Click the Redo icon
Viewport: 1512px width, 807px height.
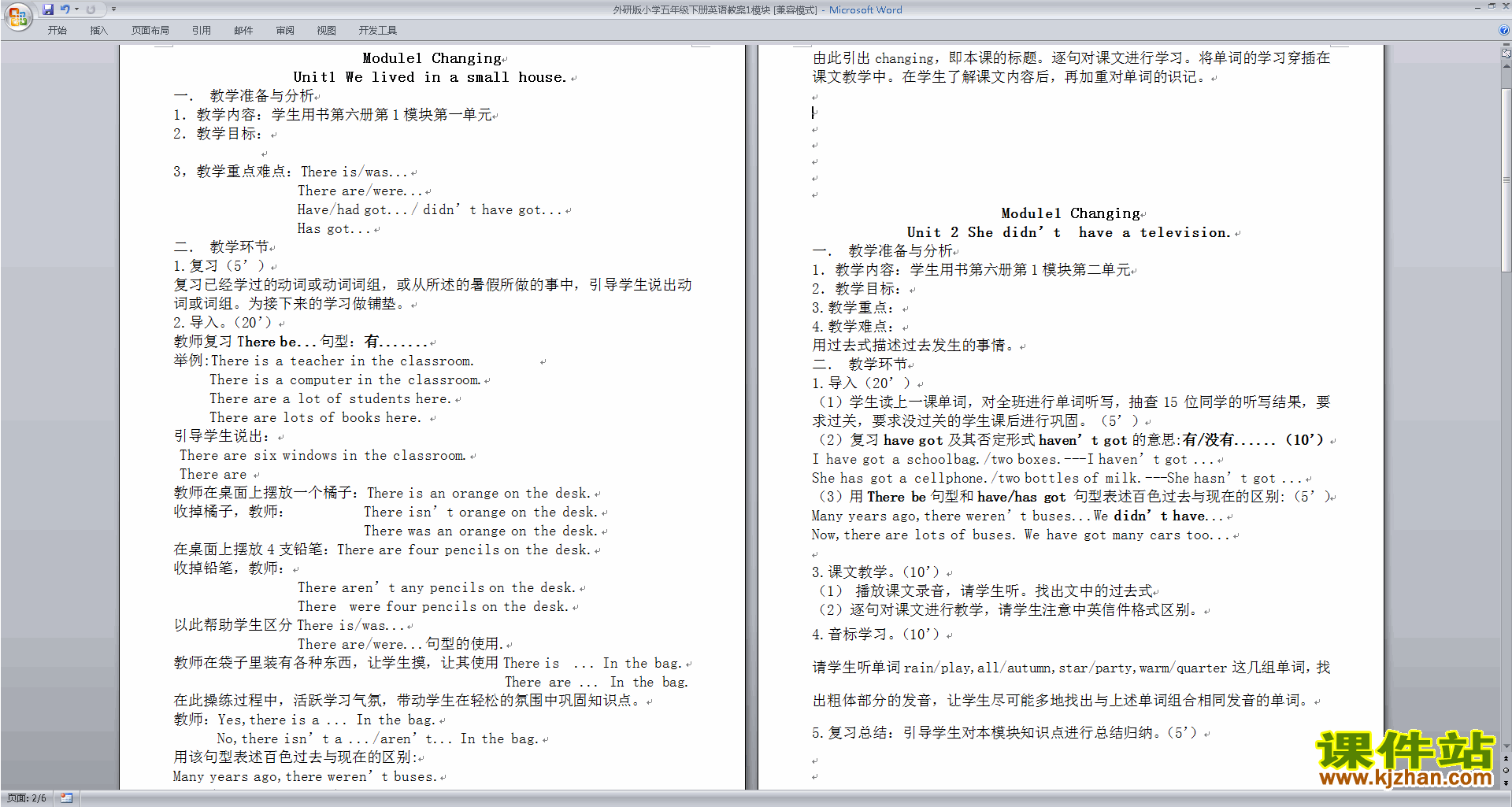pyautogui.click(x=91, y=9)
